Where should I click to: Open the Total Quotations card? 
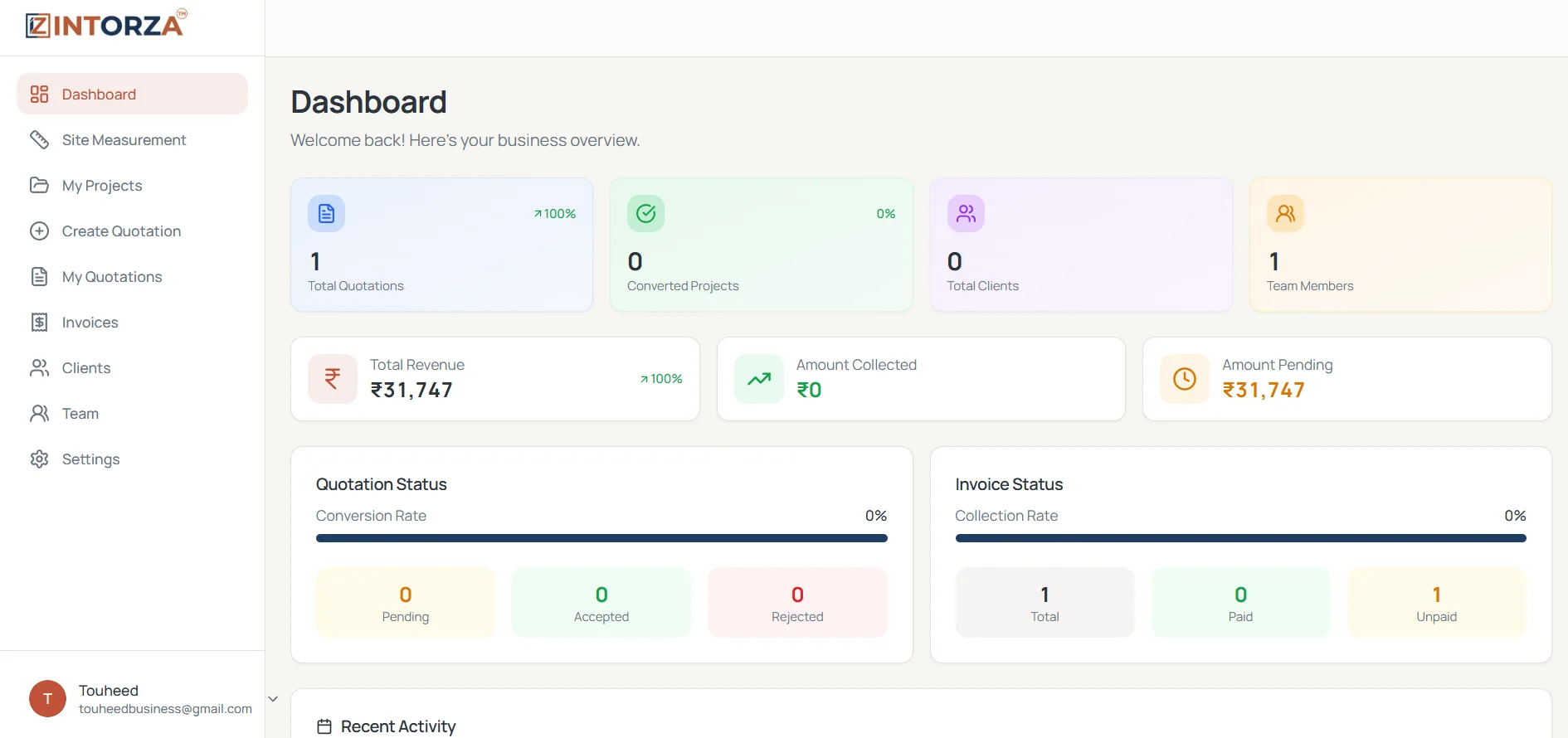pyautogui.click(x=441, y=245)
